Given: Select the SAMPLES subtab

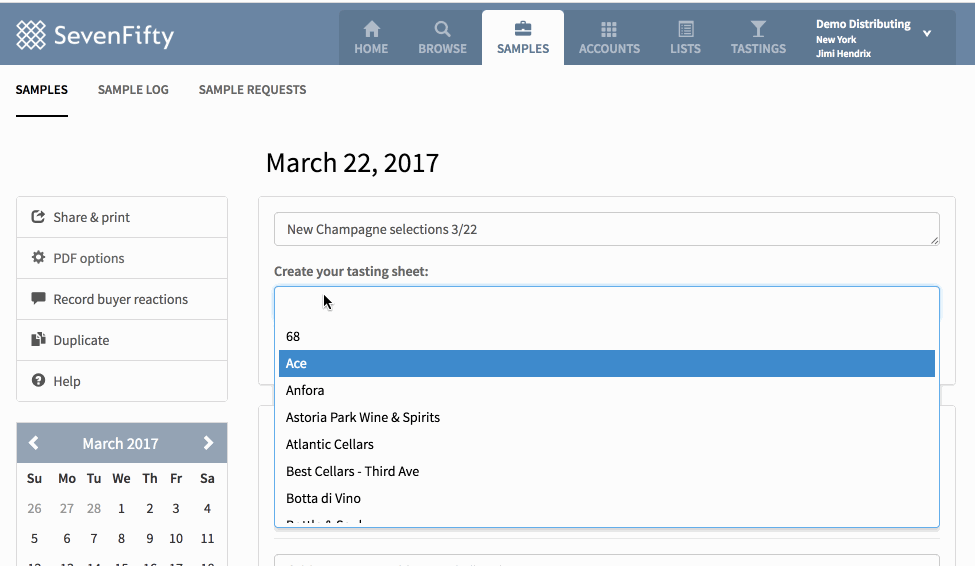Looking at the screenshot, I should pos(42,90).
